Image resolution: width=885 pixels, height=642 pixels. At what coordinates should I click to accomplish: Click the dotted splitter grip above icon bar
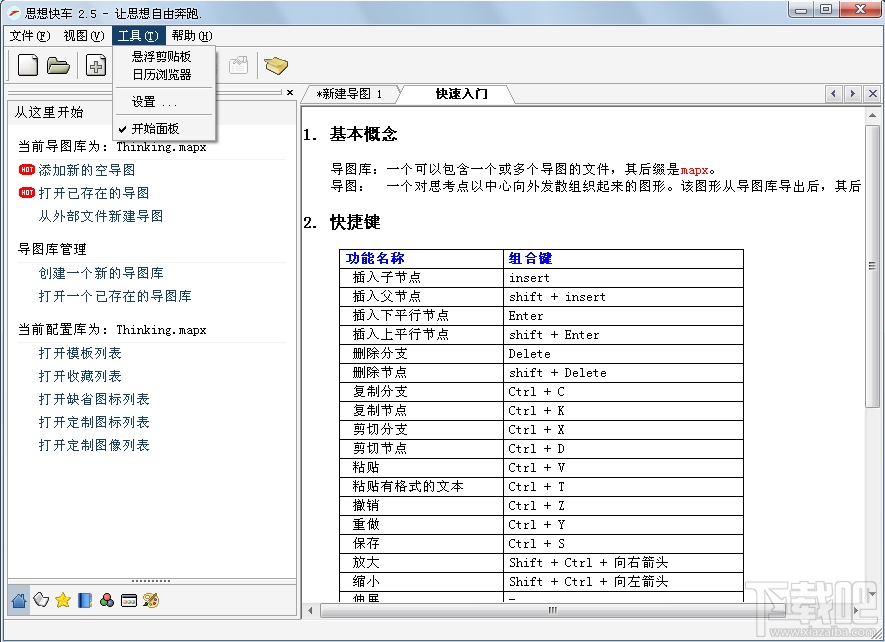(151, 580)
